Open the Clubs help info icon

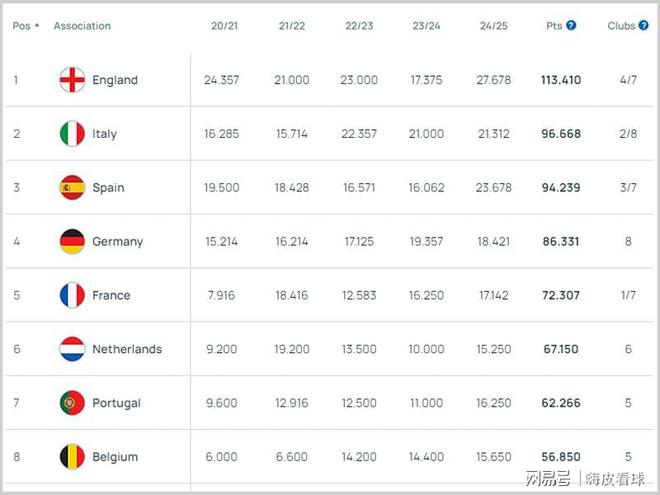point(642,26)
